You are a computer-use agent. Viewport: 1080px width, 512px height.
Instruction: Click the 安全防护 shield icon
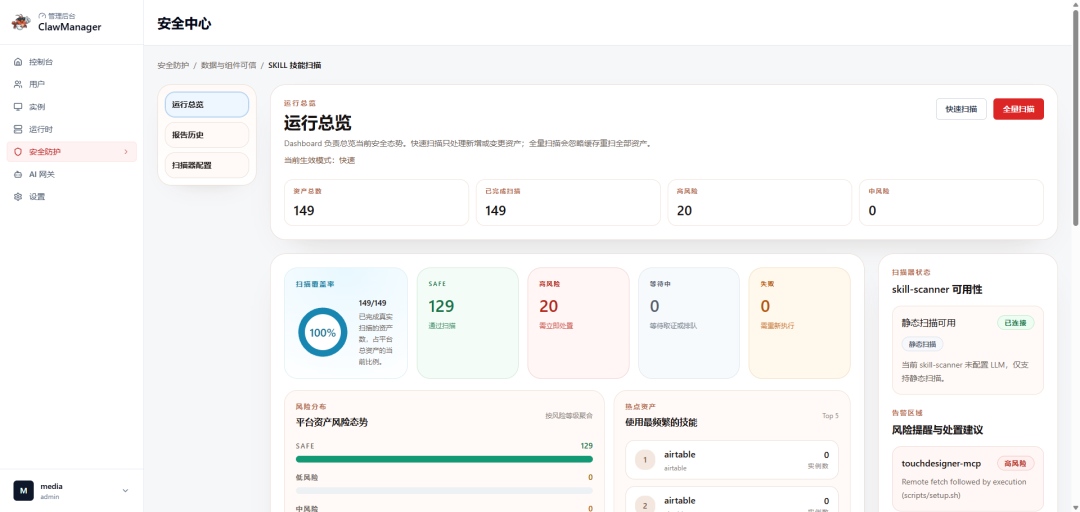pyautogui.click(x=18, y=152)
